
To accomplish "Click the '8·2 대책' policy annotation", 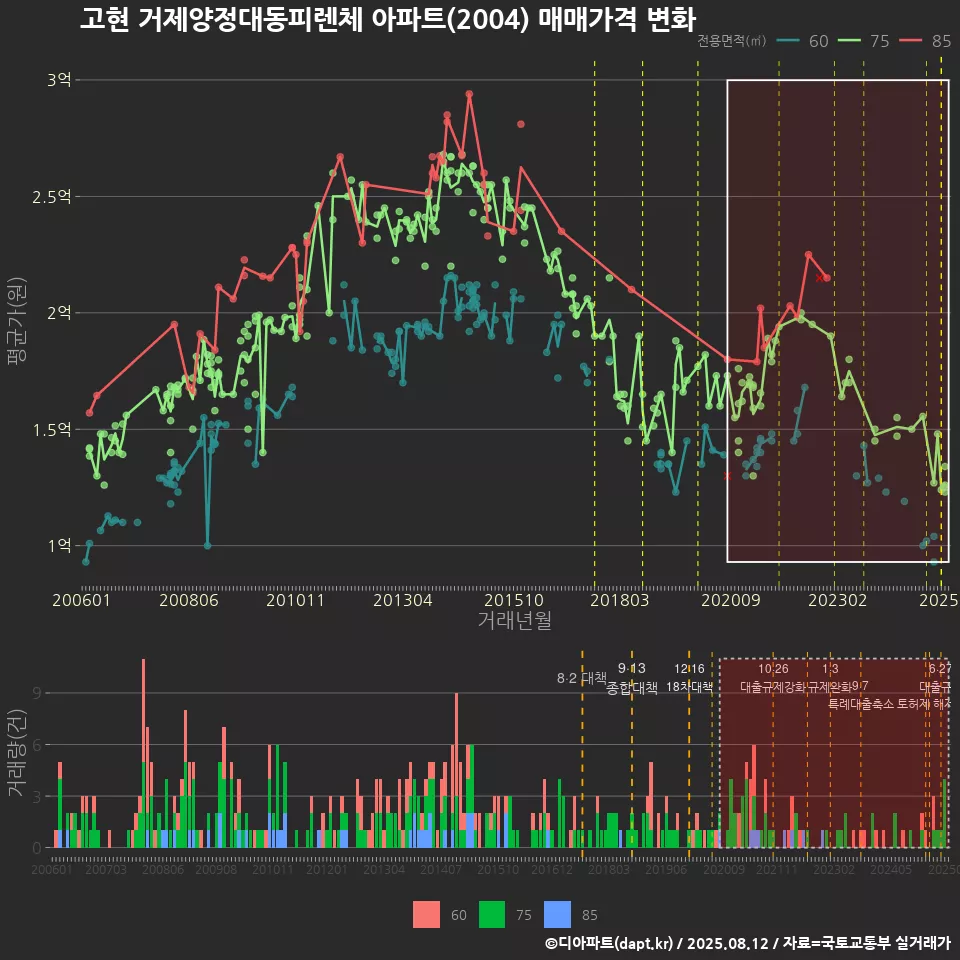I will point(582,678).
